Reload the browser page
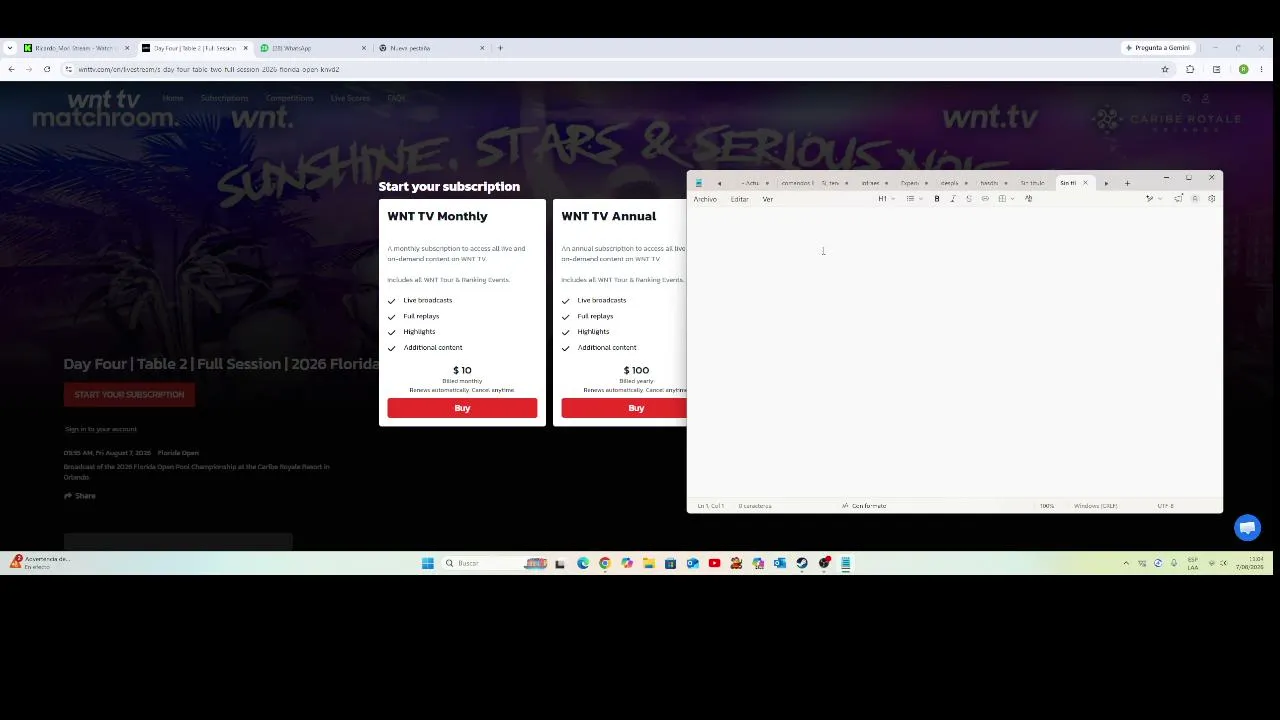The image size is (1280, 720). pyautogui.click(x=47, y=69)
